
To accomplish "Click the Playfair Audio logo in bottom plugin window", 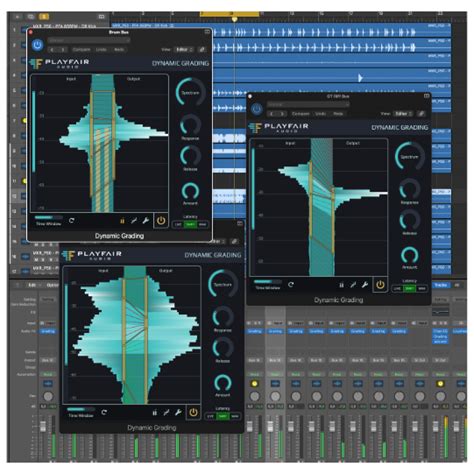I will tap(92, 255).
